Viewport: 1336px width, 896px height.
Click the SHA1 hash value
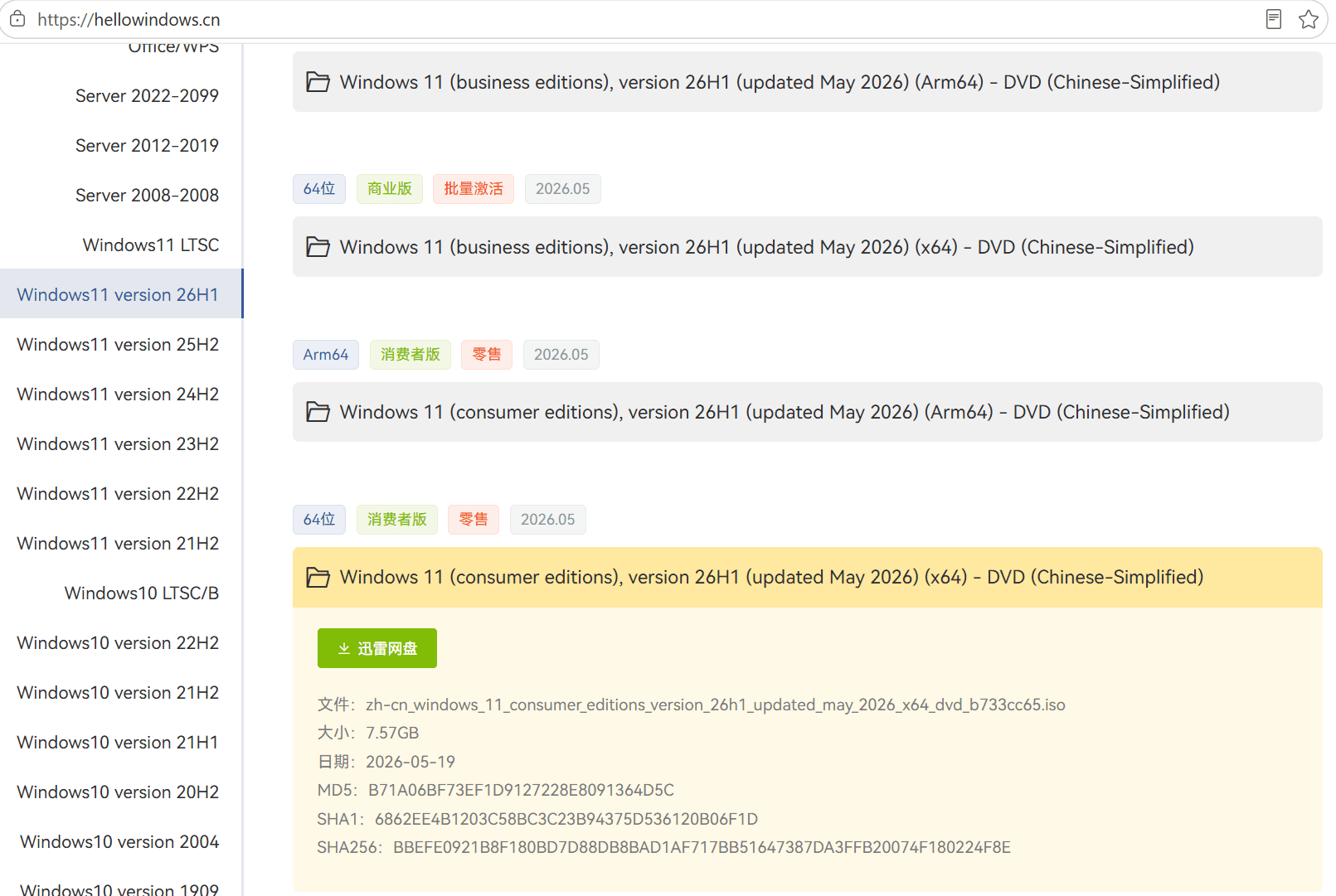[x=566, y=819]
